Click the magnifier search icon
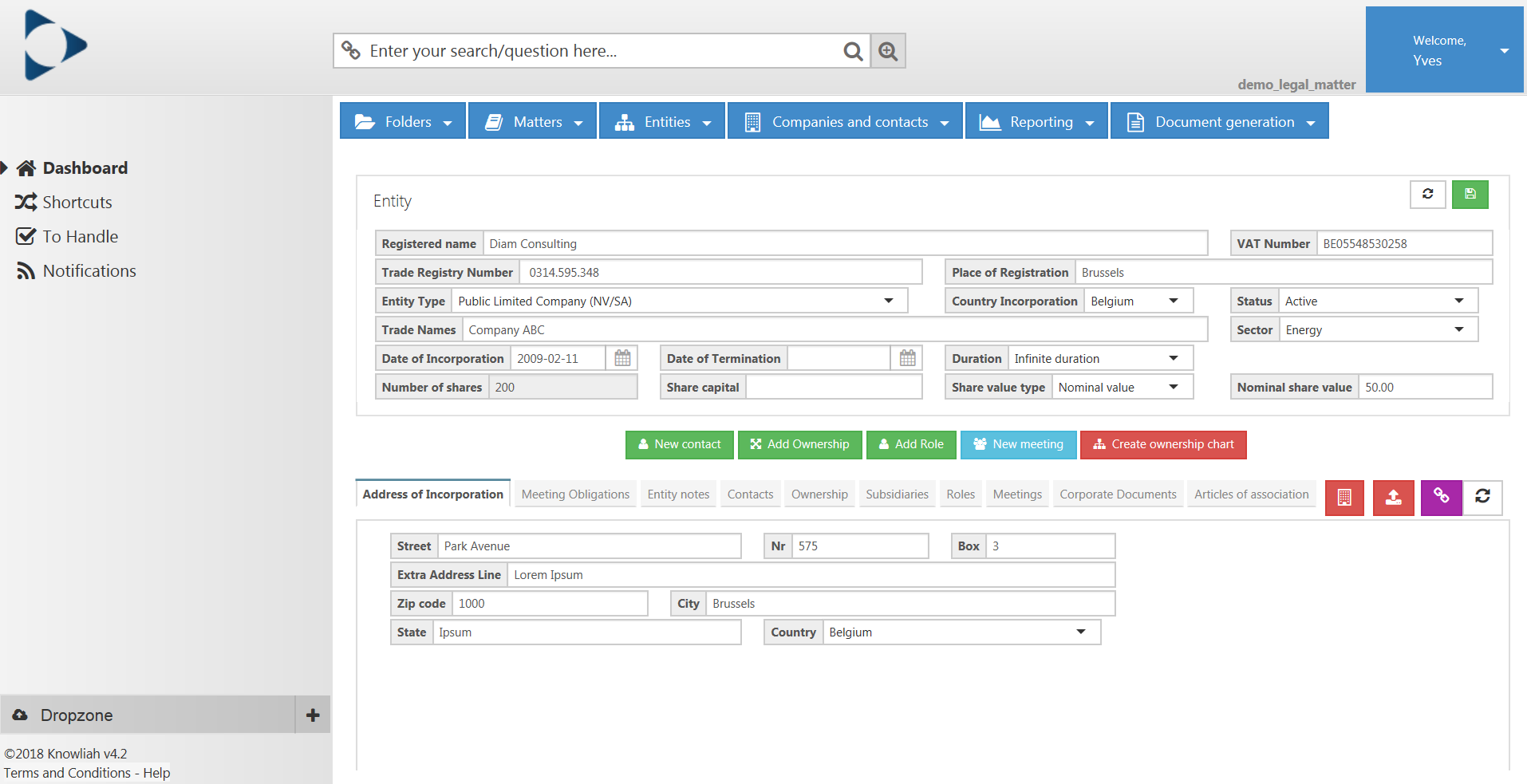 [852, 51]
